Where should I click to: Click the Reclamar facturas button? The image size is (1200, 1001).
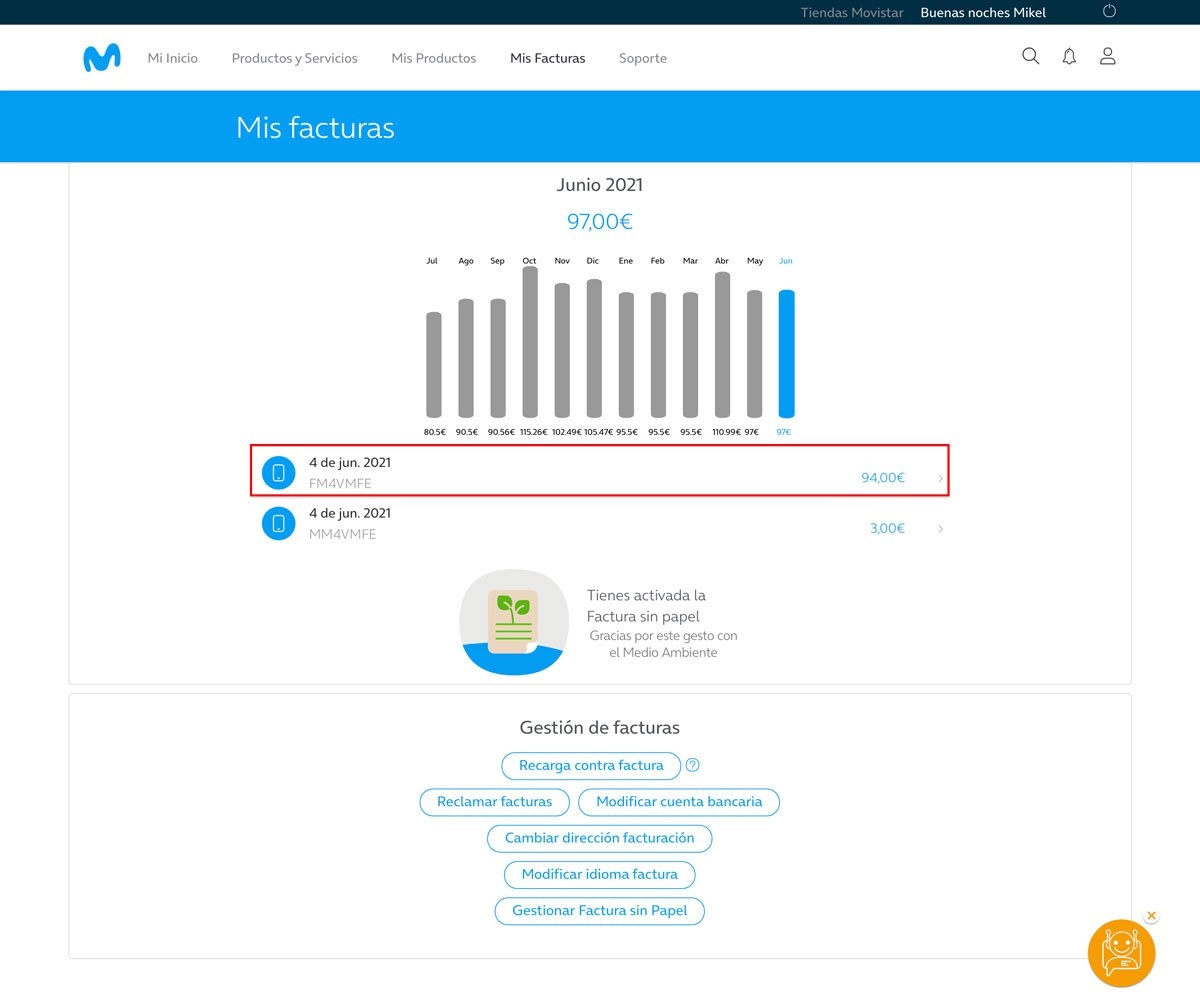pos(494,802)
